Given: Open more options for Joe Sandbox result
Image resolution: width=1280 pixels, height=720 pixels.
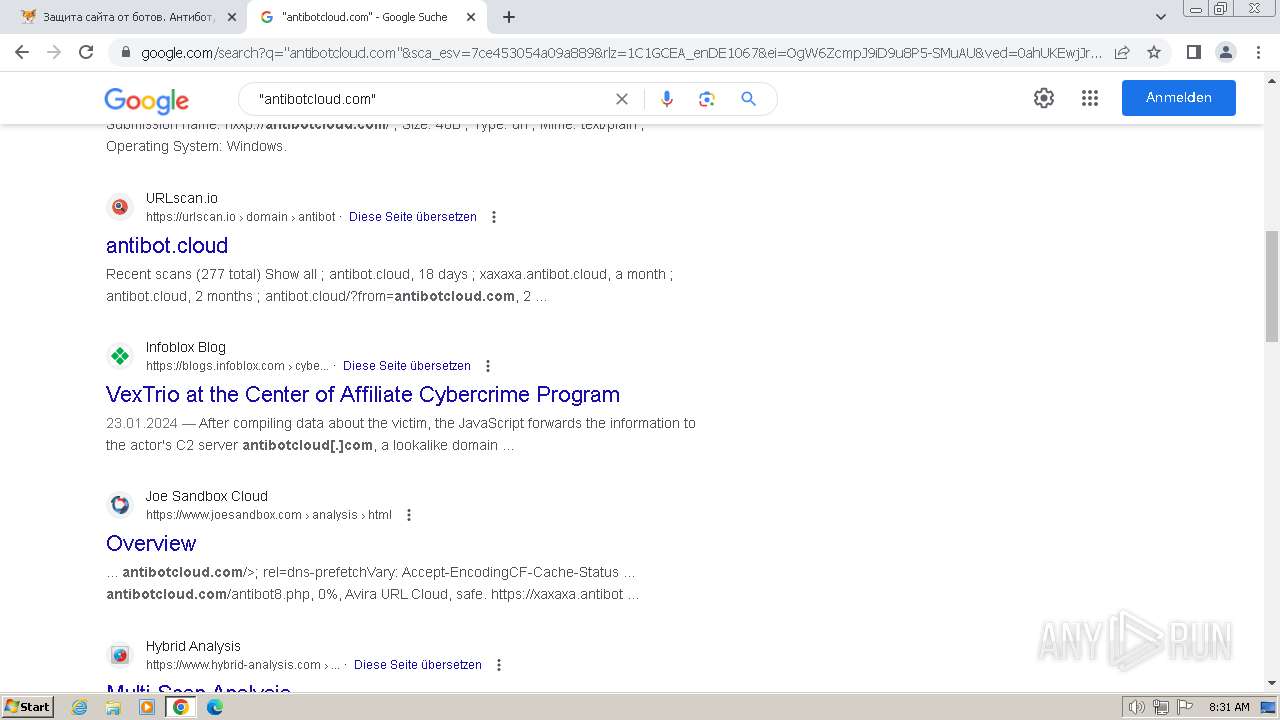Looking at the screenshot, I should click(x=408, y=515).
